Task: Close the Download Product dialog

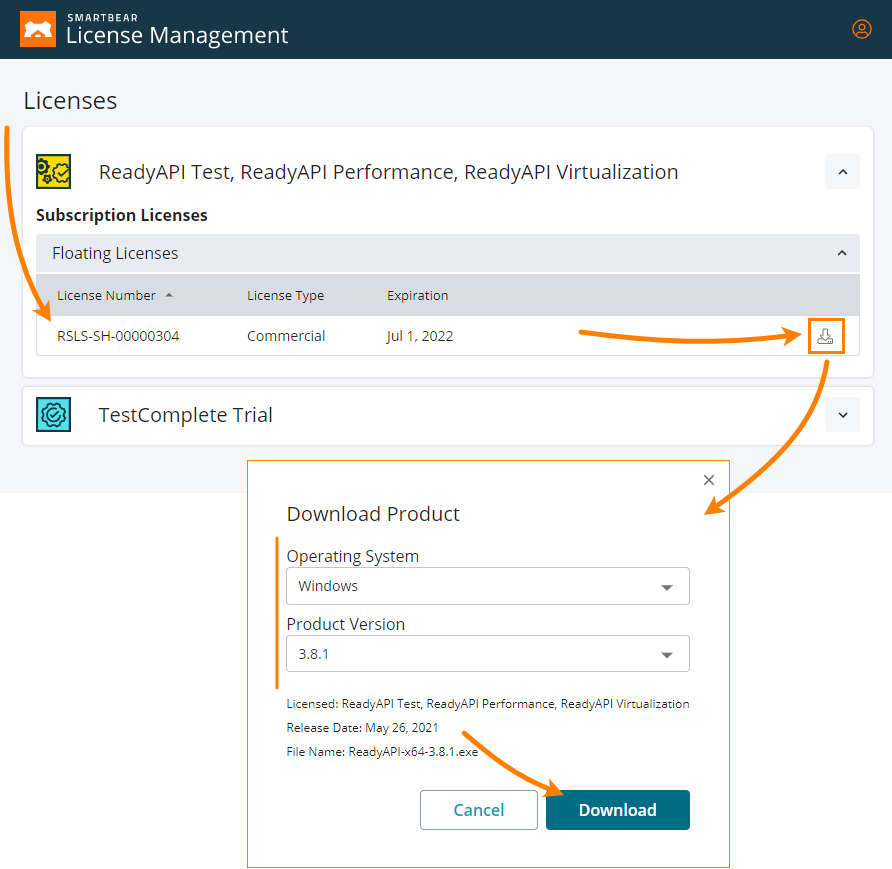Action: pyautogui.click(x=709, y=480)
